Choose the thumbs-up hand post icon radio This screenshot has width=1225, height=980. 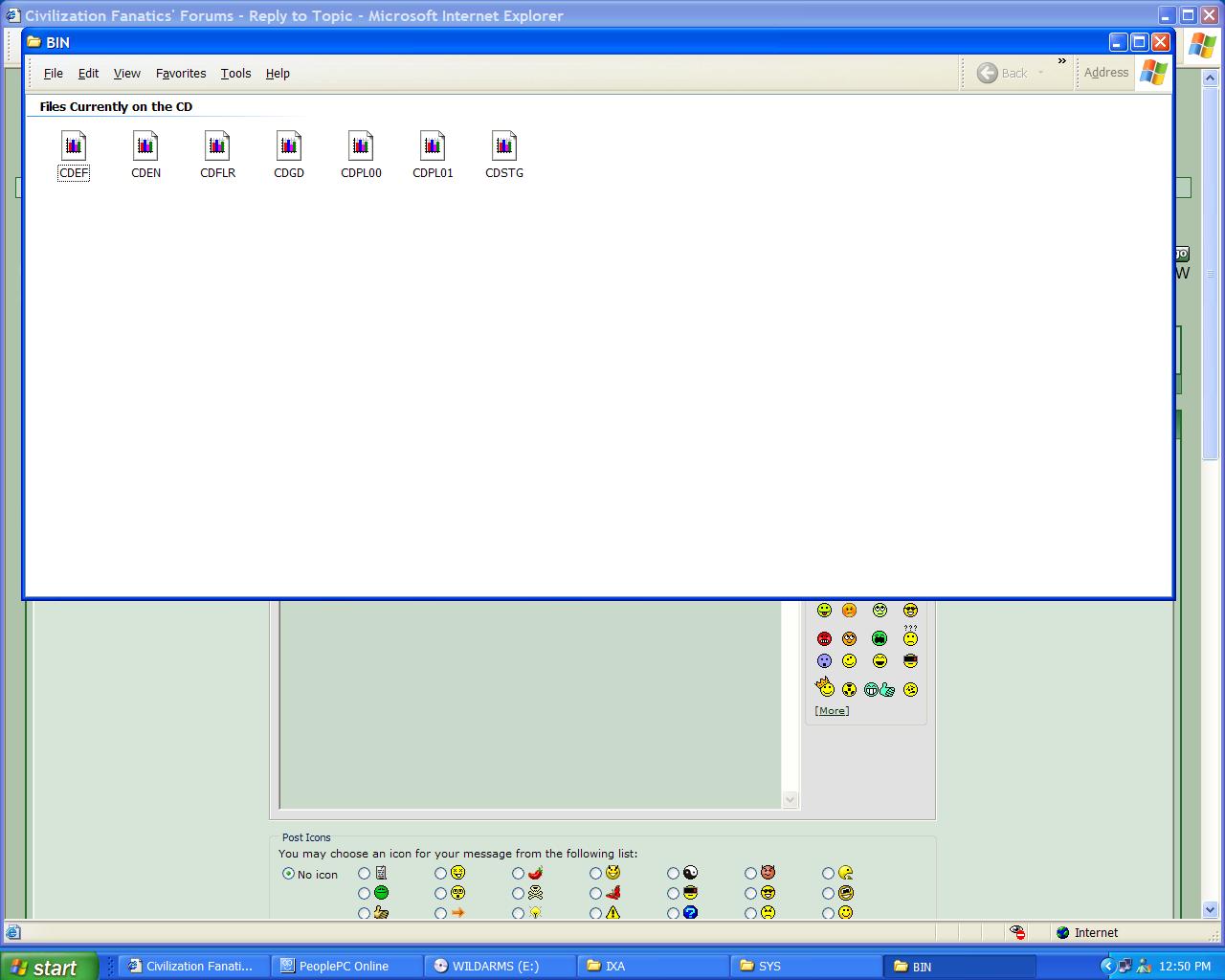point(364,914)
